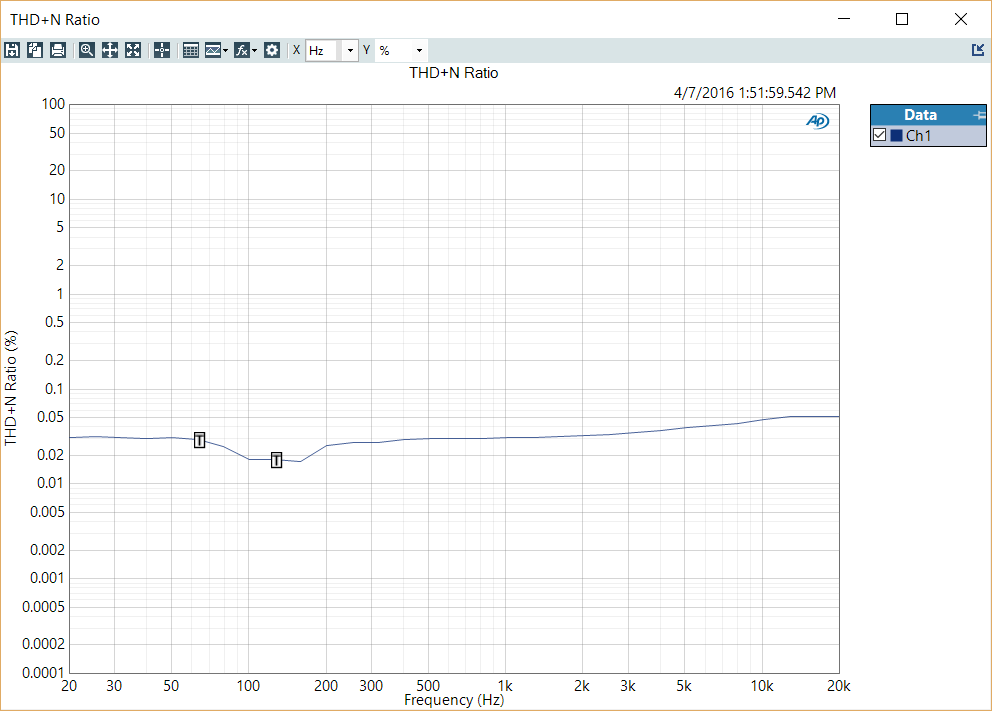Click the graph view chart icon
This screenshot has height=711, width=992.
pos(213,50)
